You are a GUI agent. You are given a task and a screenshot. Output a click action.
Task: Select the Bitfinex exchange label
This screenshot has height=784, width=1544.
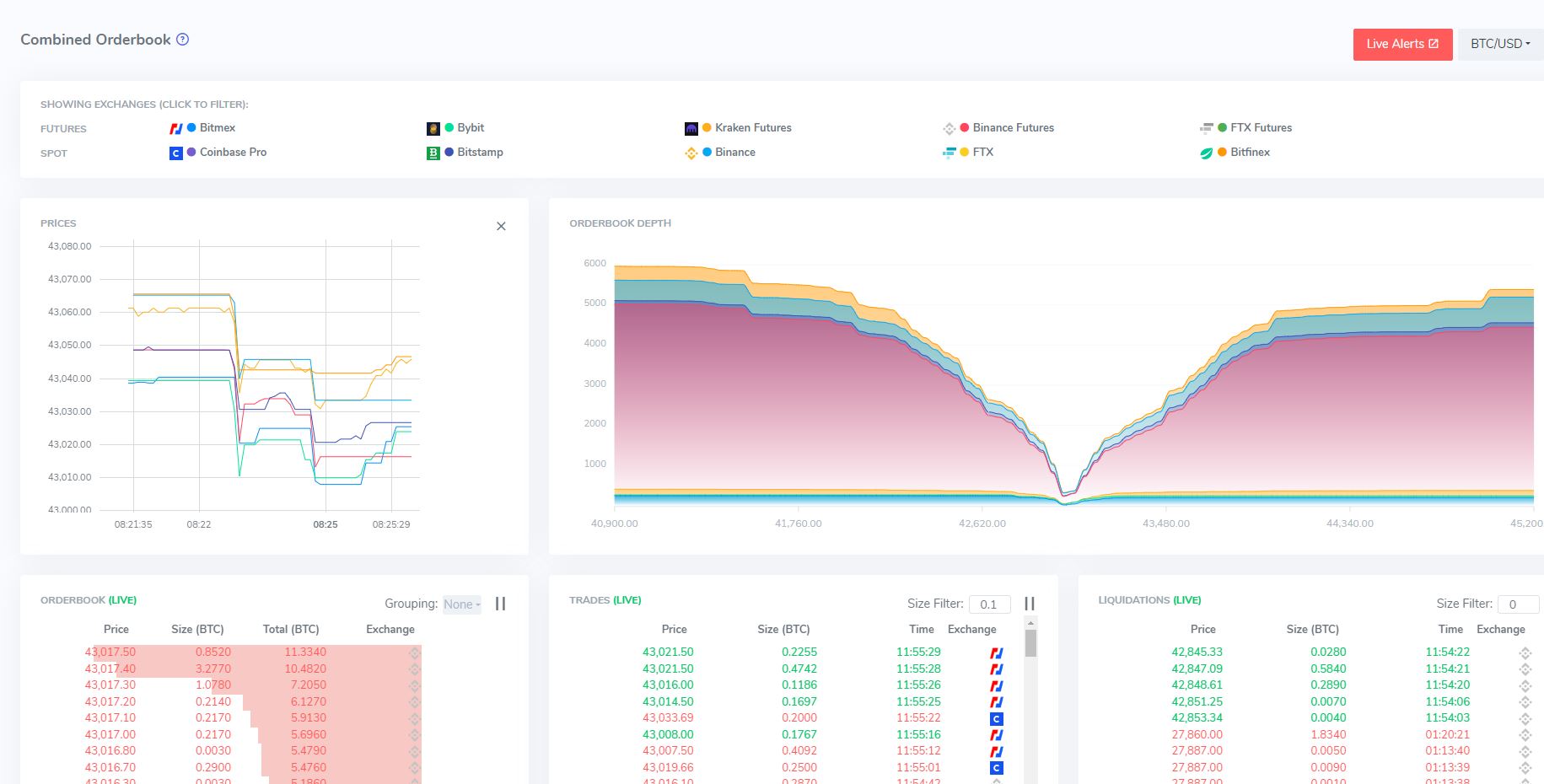coord(1250,153)
